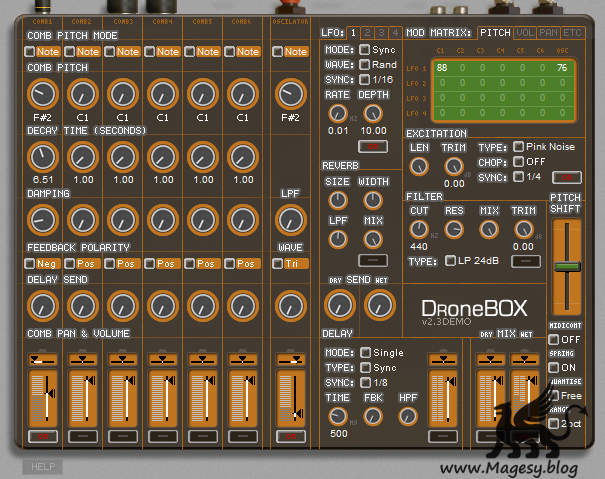Switch Mod Matrix to PITCH tab
This screenshot has width=605, height=479.
[495, 33]
